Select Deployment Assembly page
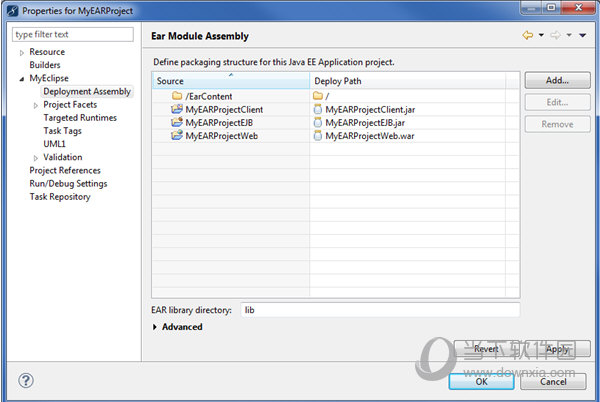 (x=87, y=91)
